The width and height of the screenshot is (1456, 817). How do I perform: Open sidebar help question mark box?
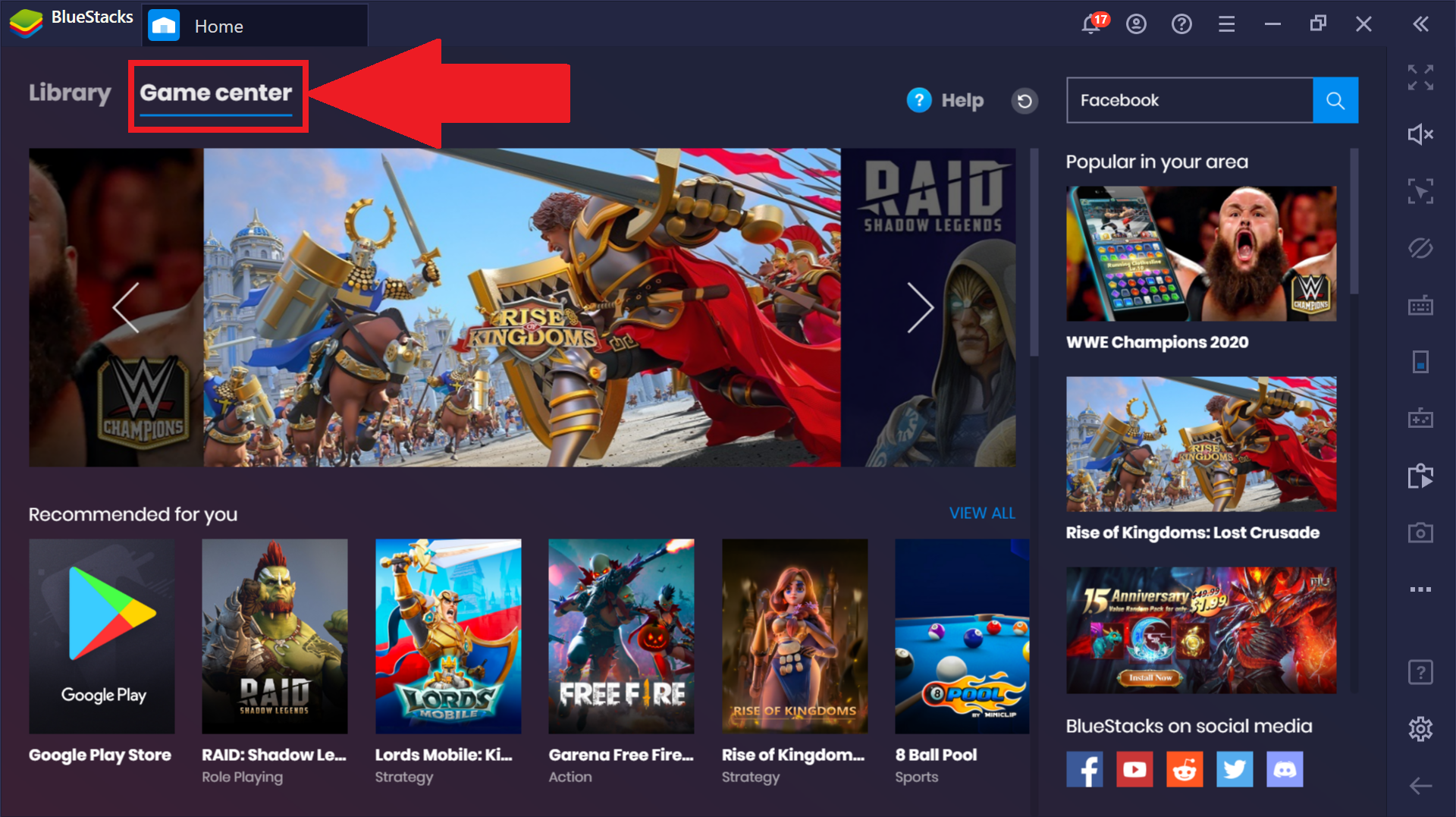pos(1420,672)
